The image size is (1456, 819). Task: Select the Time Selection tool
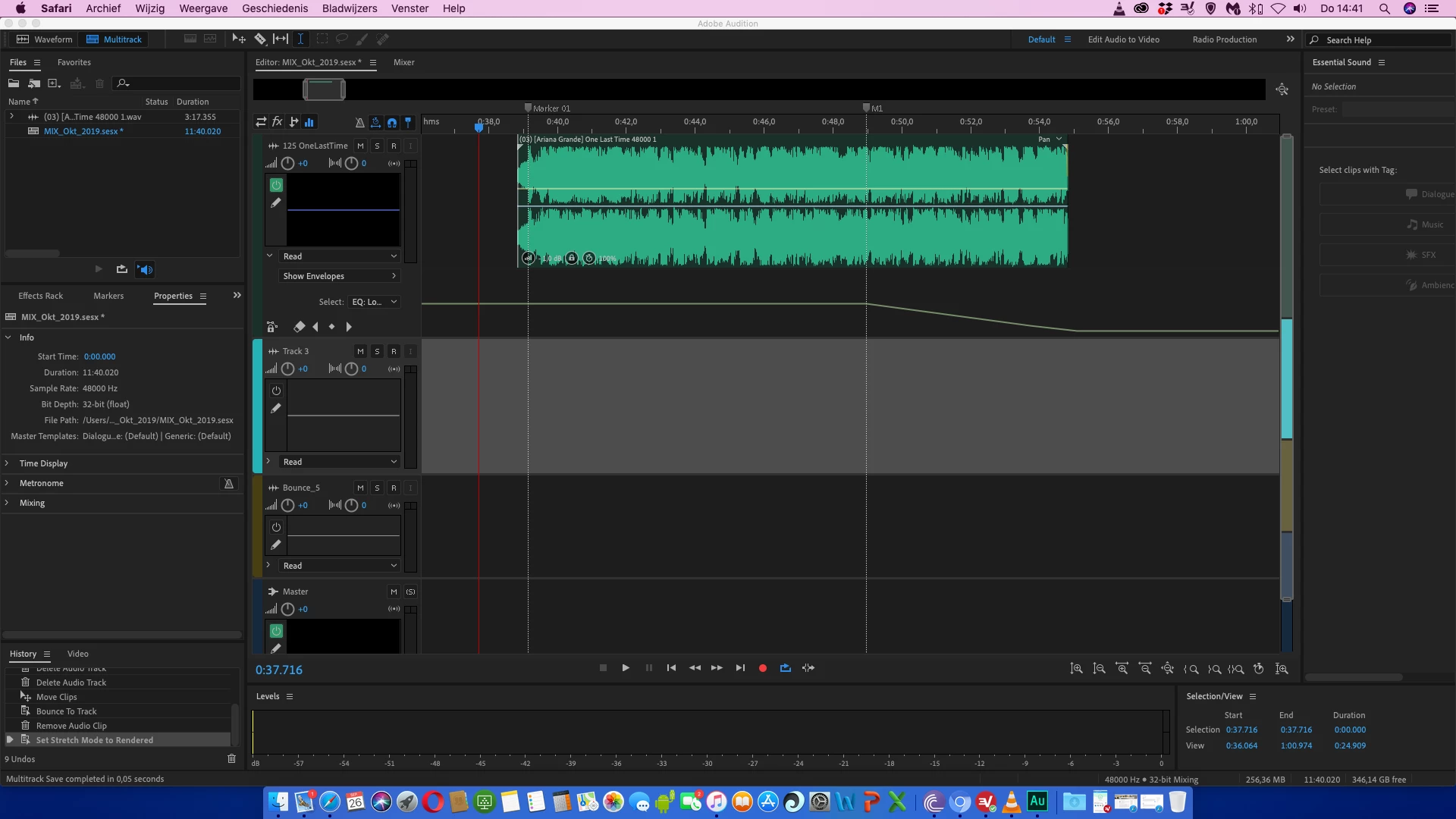[x=300, y=39]
